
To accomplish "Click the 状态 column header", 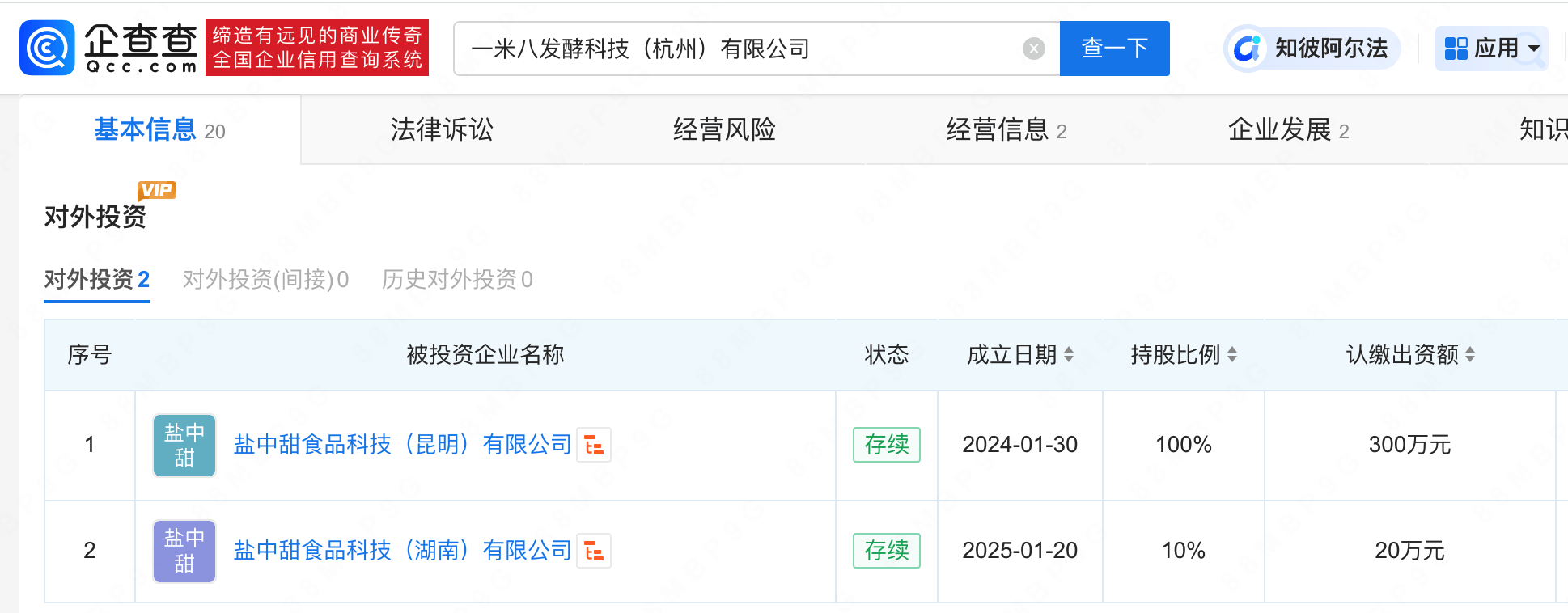I will point(887,354).
